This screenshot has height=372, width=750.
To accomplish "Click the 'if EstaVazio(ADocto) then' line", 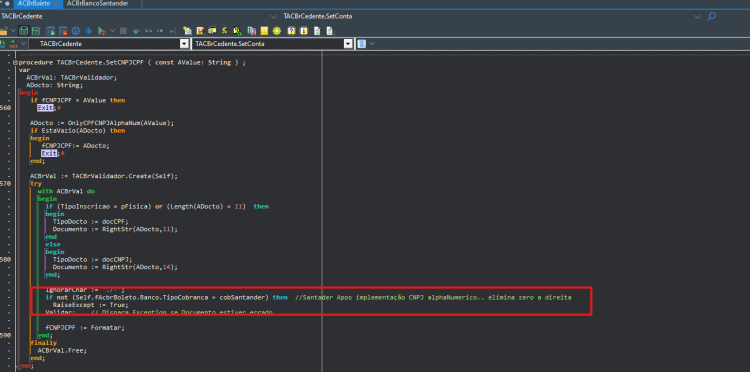I will tap(77, 130).
